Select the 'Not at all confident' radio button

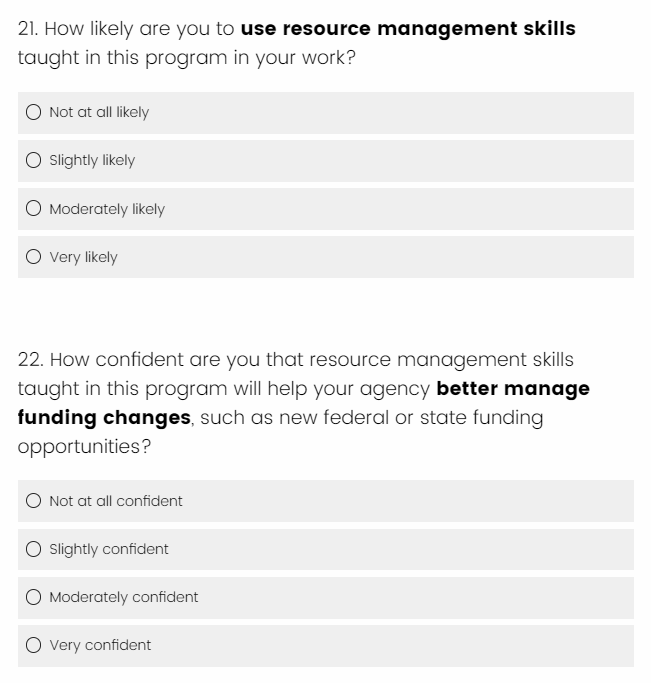(x=34, y=501)
